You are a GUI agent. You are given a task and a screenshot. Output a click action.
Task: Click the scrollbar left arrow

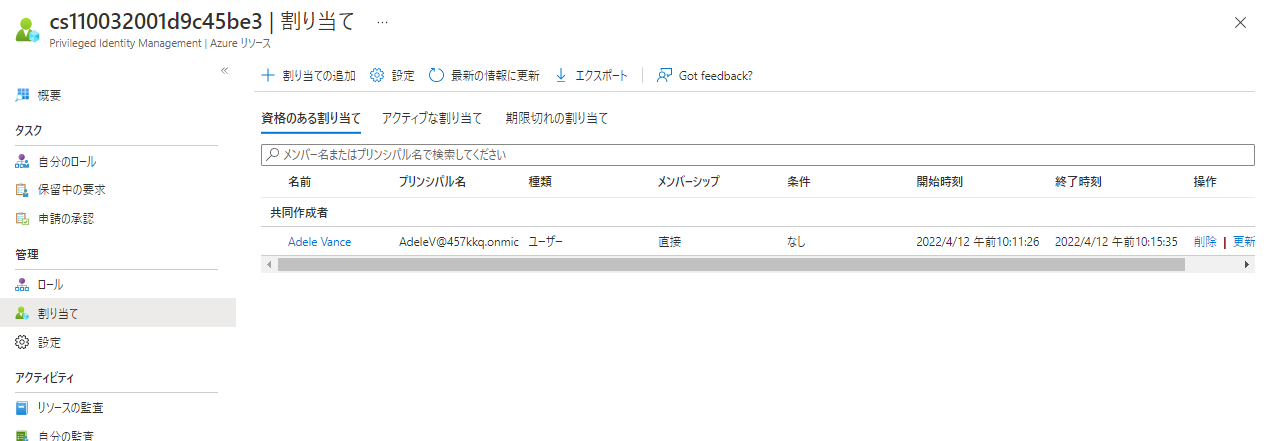click(267, 264)
